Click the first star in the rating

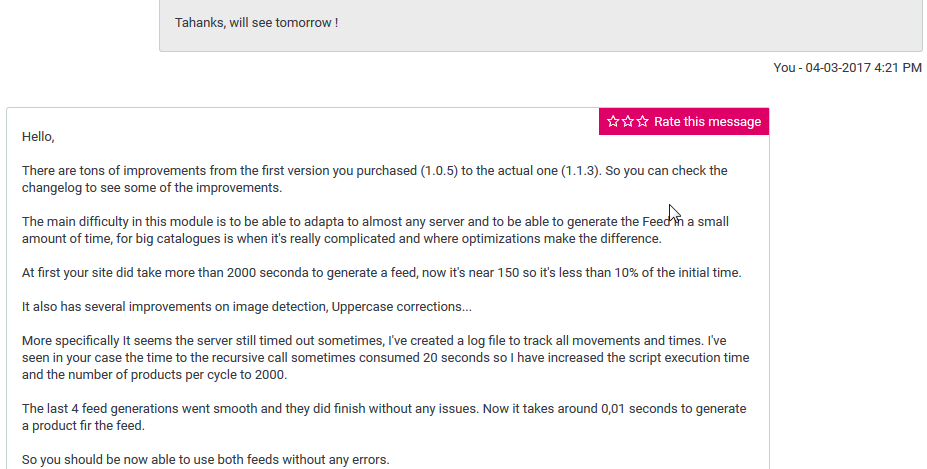[613, 122]
